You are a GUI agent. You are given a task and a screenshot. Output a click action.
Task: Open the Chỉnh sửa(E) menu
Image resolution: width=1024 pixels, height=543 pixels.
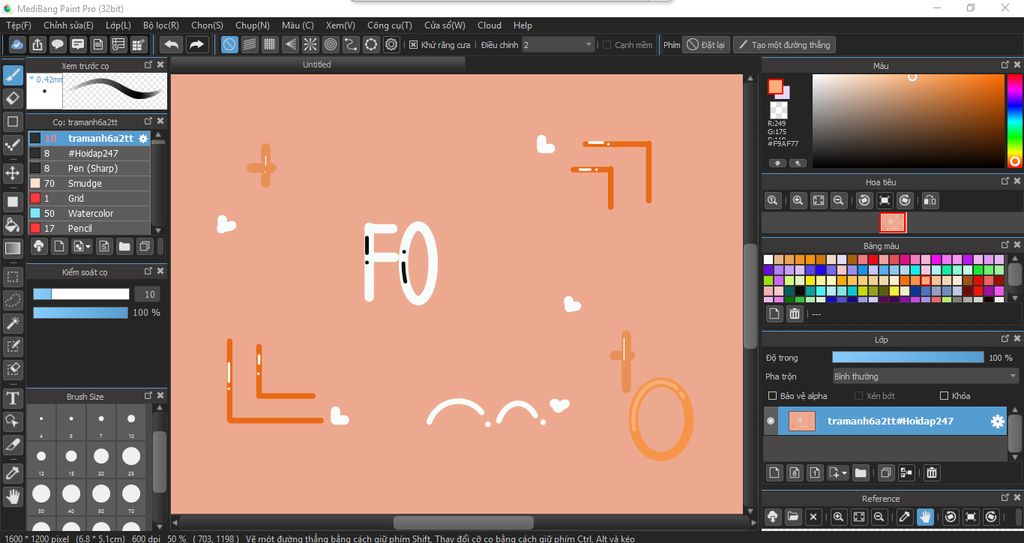(x=68, y=25)
